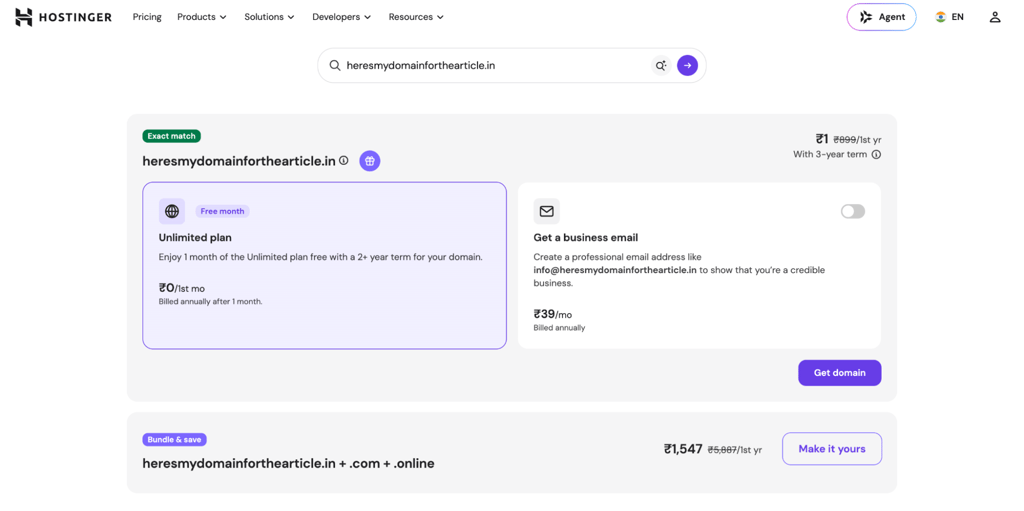Click the Get a business email heading
Image resolution: width=1024 pixels, height=511 pixels.
[x=586, y=237]
